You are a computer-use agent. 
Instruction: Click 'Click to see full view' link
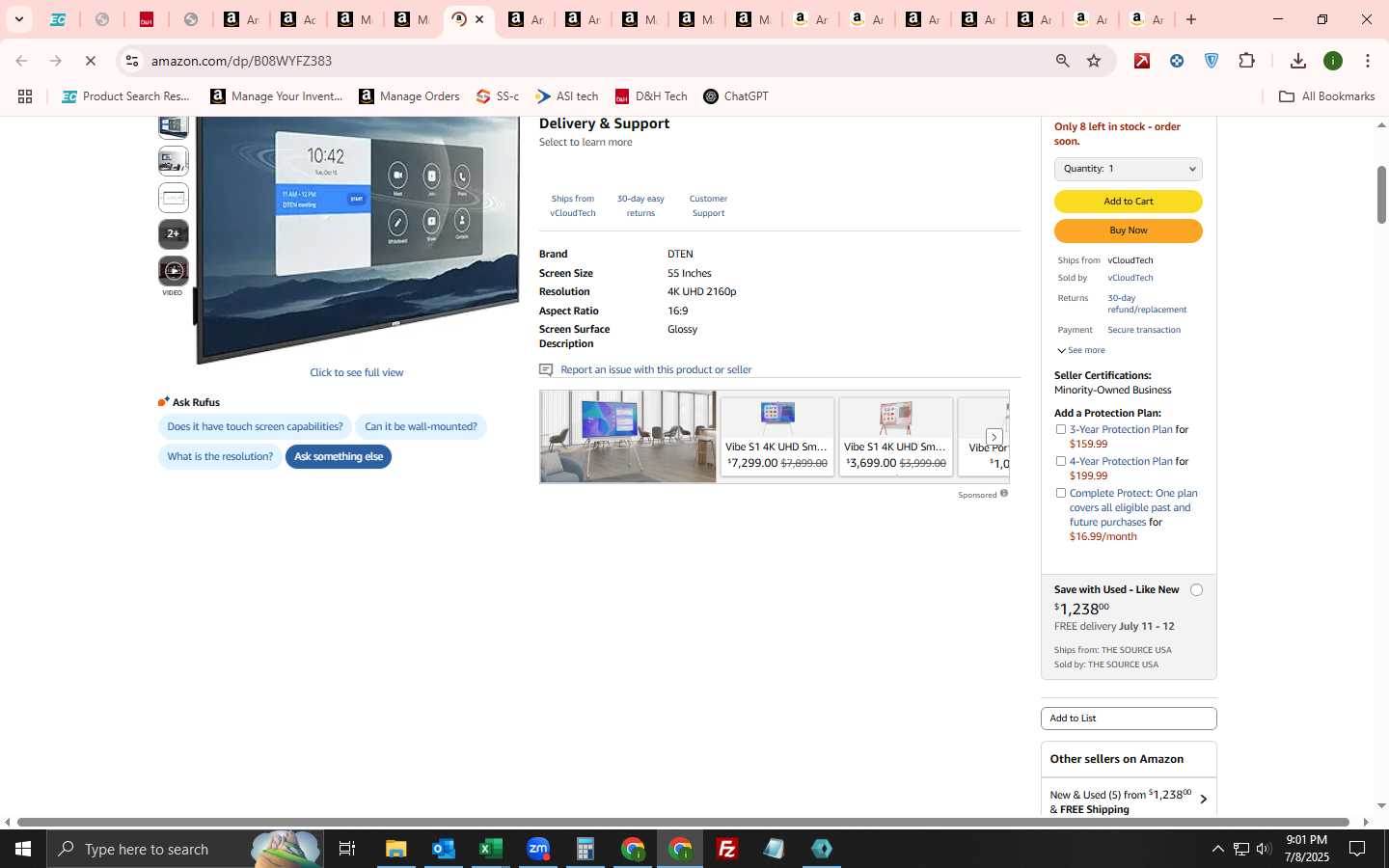click(357, 372)
